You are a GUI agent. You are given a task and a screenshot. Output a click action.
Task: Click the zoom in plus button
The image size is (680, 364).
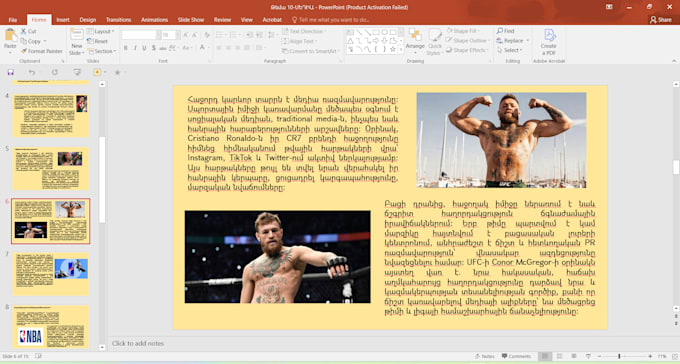click(x=650, y=356)
